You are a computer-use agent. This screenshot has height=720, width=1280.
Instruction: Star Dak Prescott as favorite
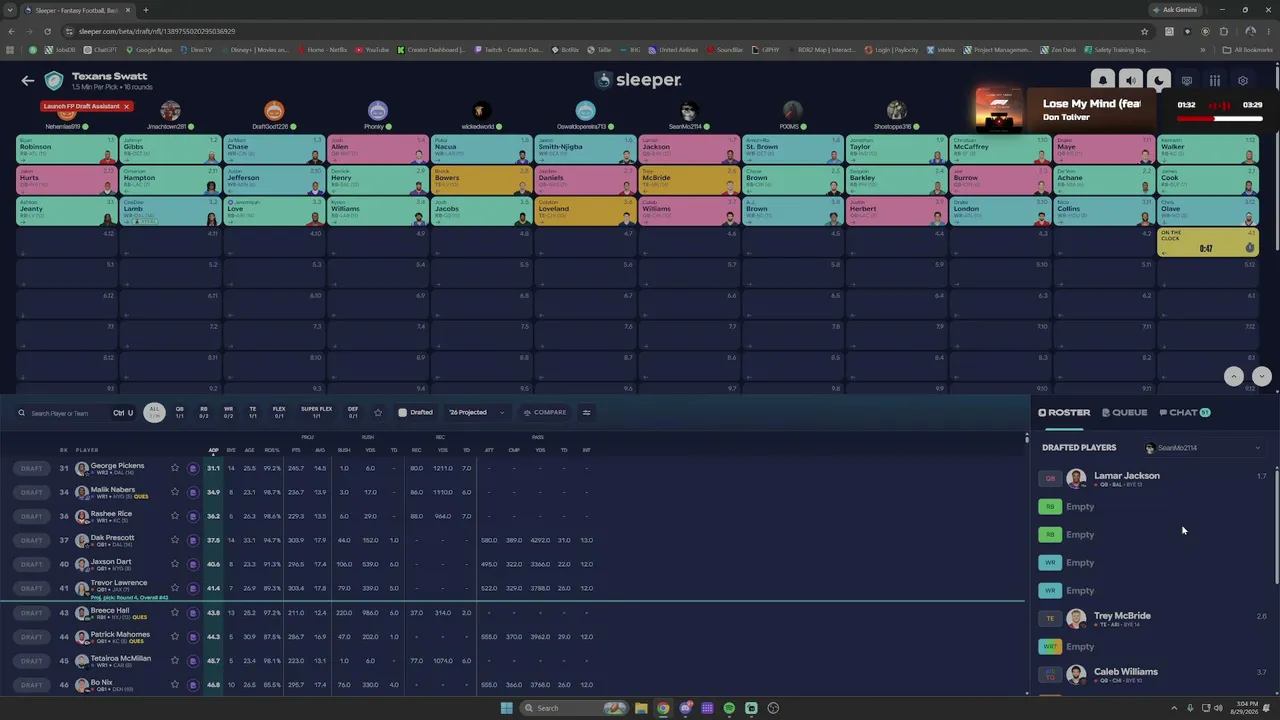click(x=175, y=540)
